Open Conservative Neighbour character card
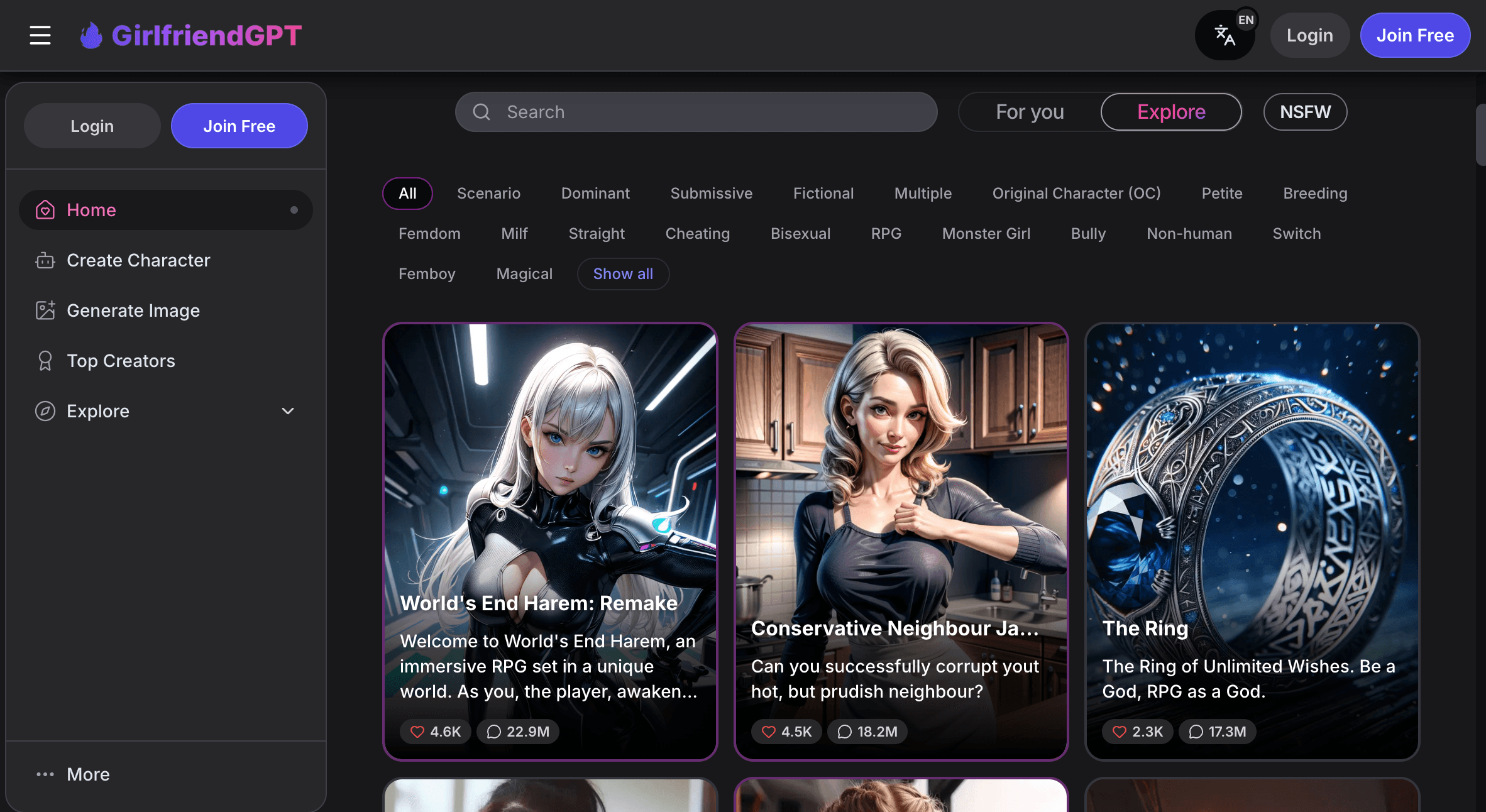Image resolution: width=1486 pixels, height=812 pixels. tap(901, 542)
